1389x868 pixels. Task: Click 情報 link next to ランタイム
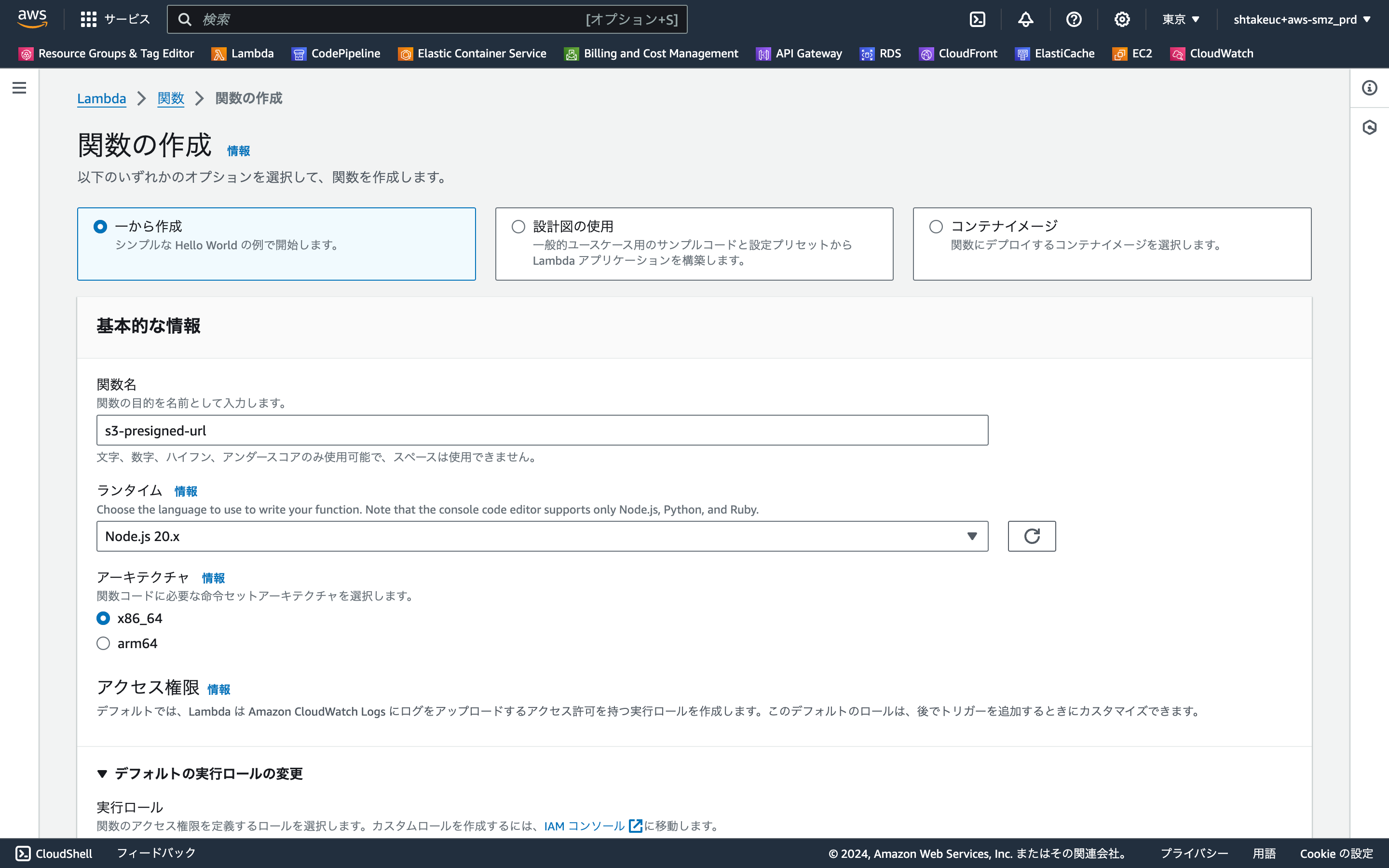[x=186, y=491]
